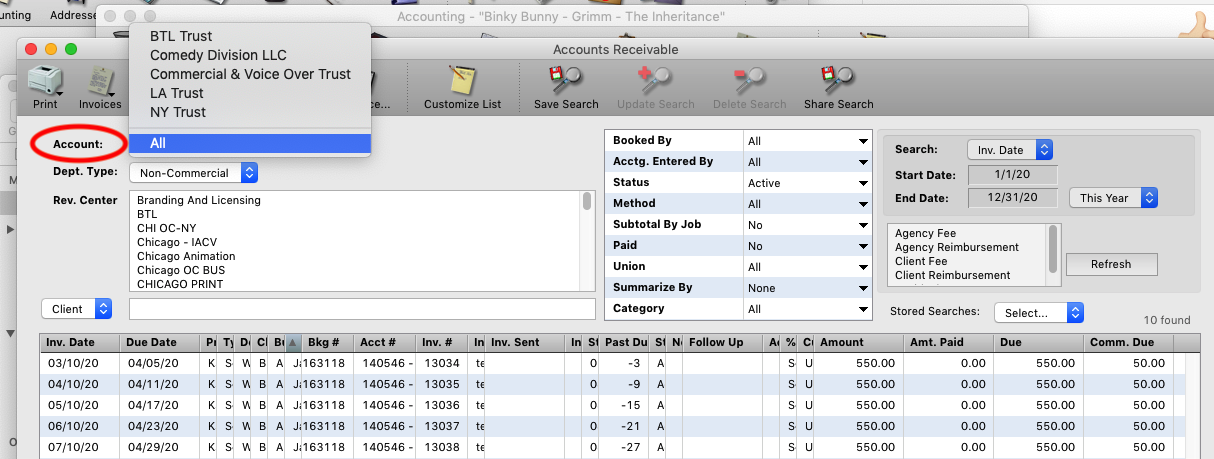This screenshot has height=459, width=1214.
Task: Click the Start Date field
Action: (1010, 175)
